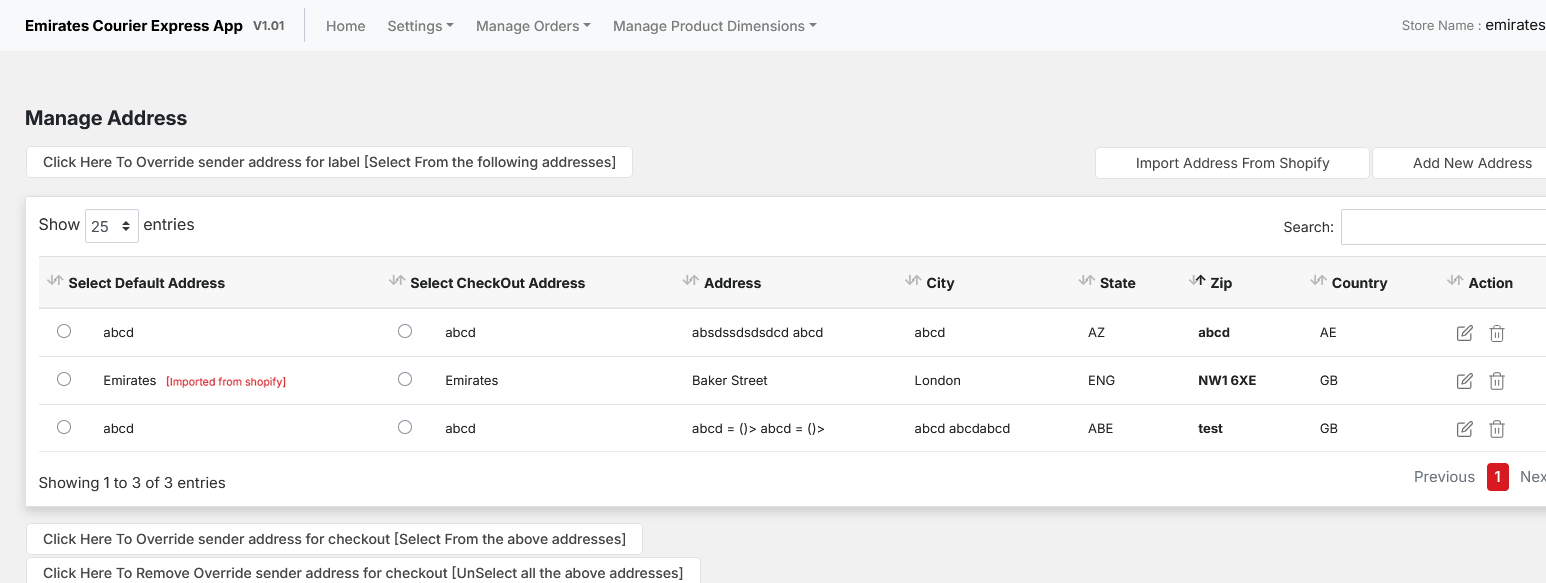Screen dimensions: 1546x583
Task: Click the Add New Address button
Action: pos(1471,163)
